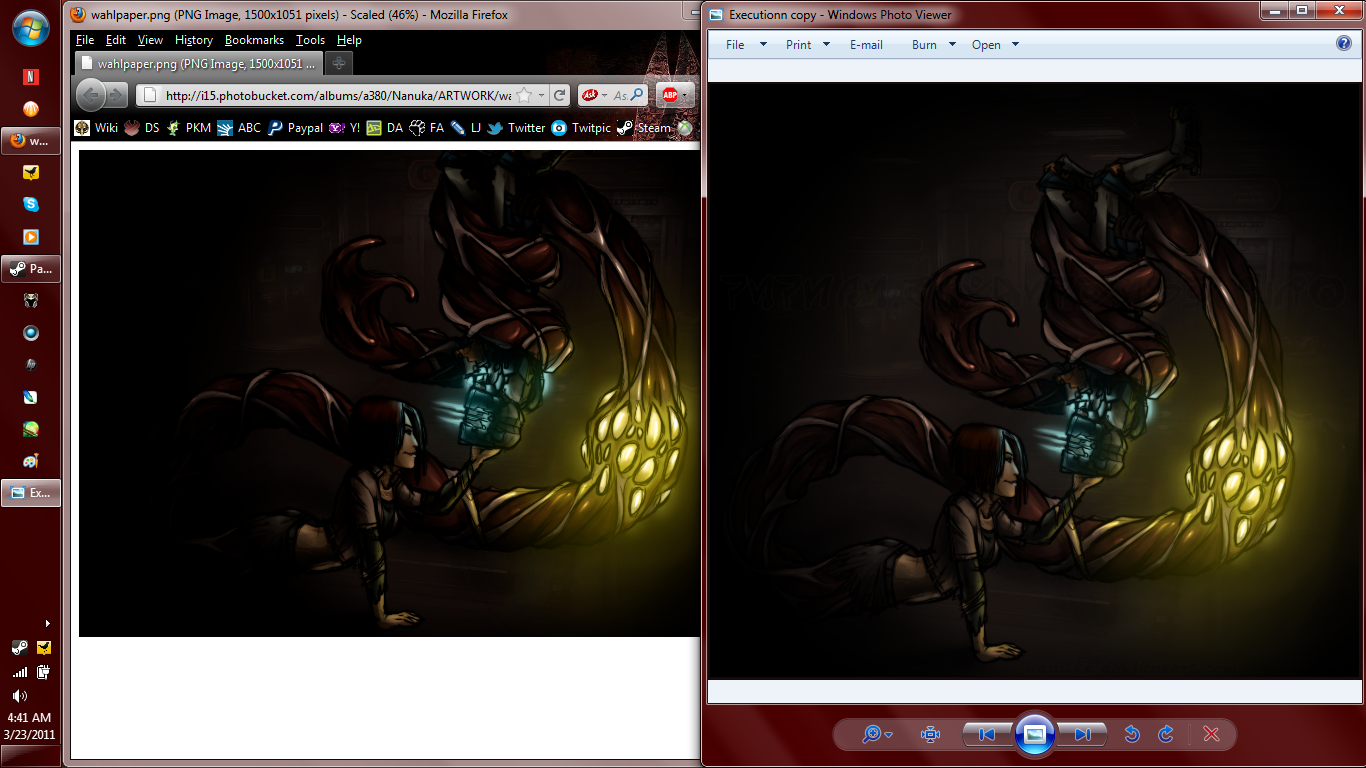Play slide show in Photo Viewer
1366x768 pixels.
tap(1035, 735)
